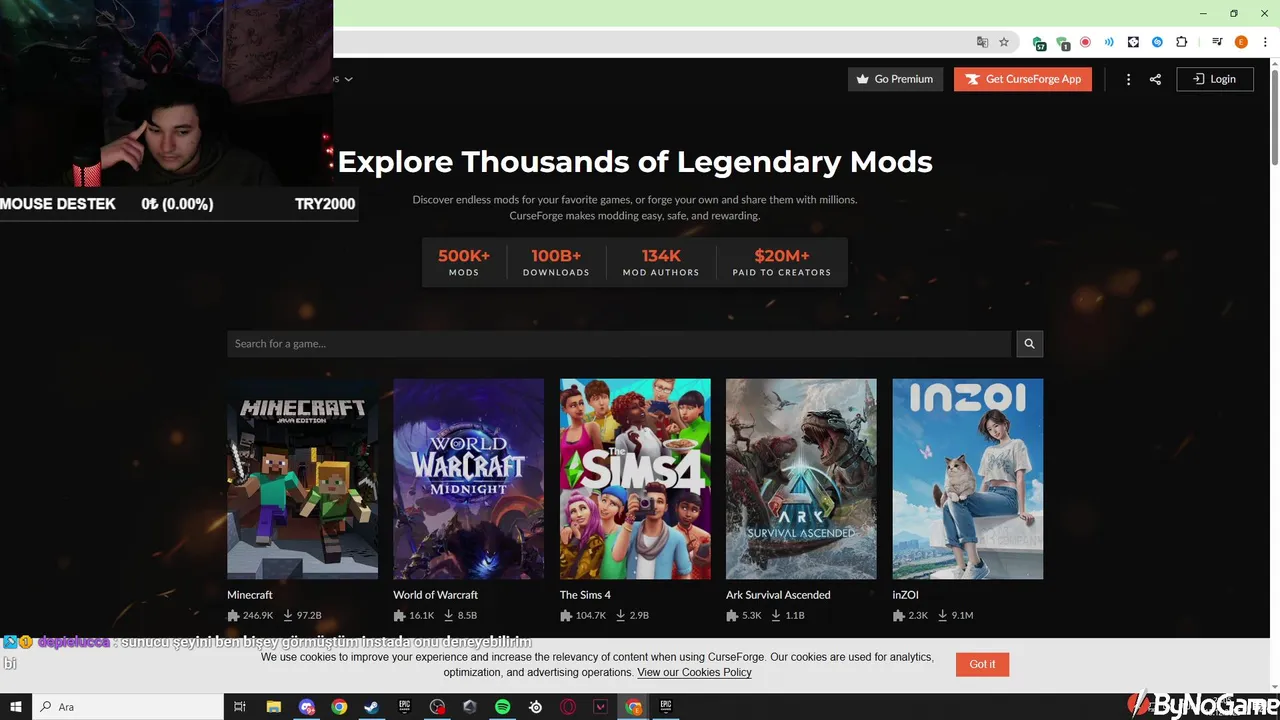This screenshot has width=1280, height=720.
Task: Open Task View from the taskbar
Action: 240,707
